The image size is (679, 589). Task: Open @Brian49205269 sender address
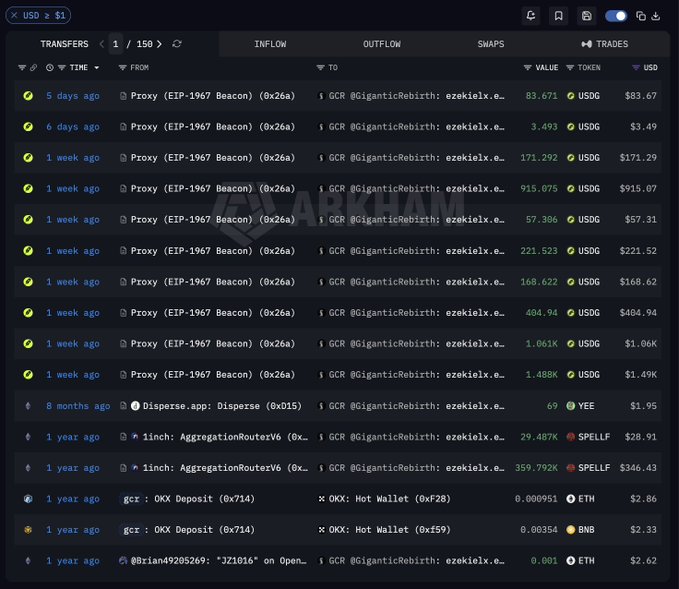[x=218, y=561]
